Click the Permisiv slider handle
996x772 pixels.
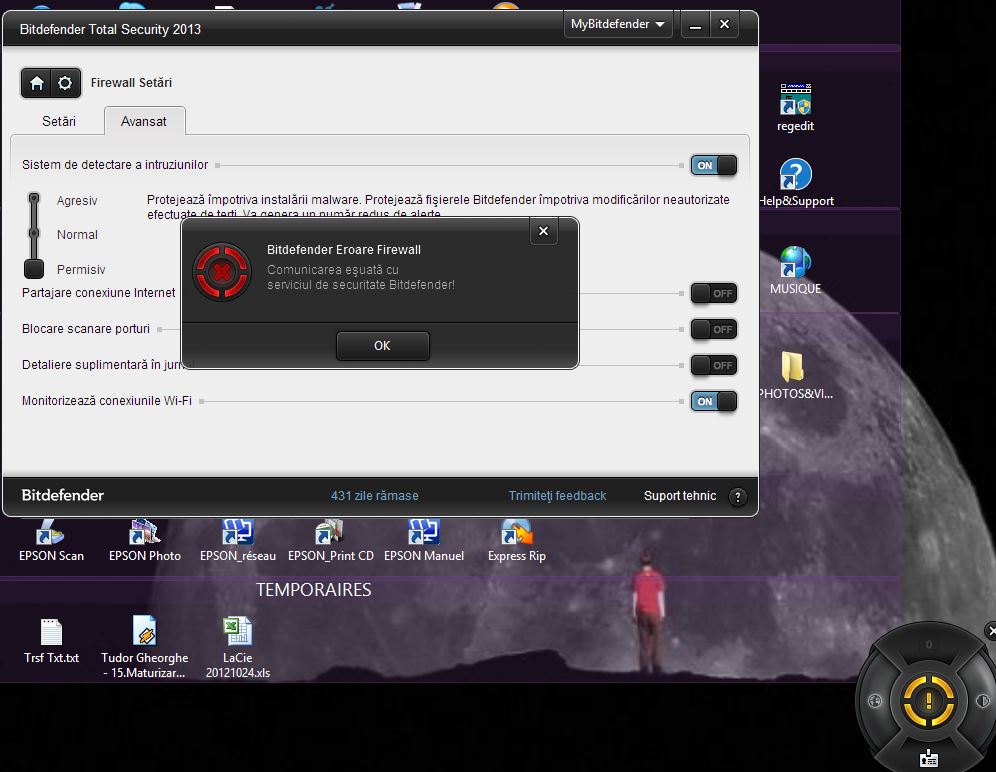point(34,269)
